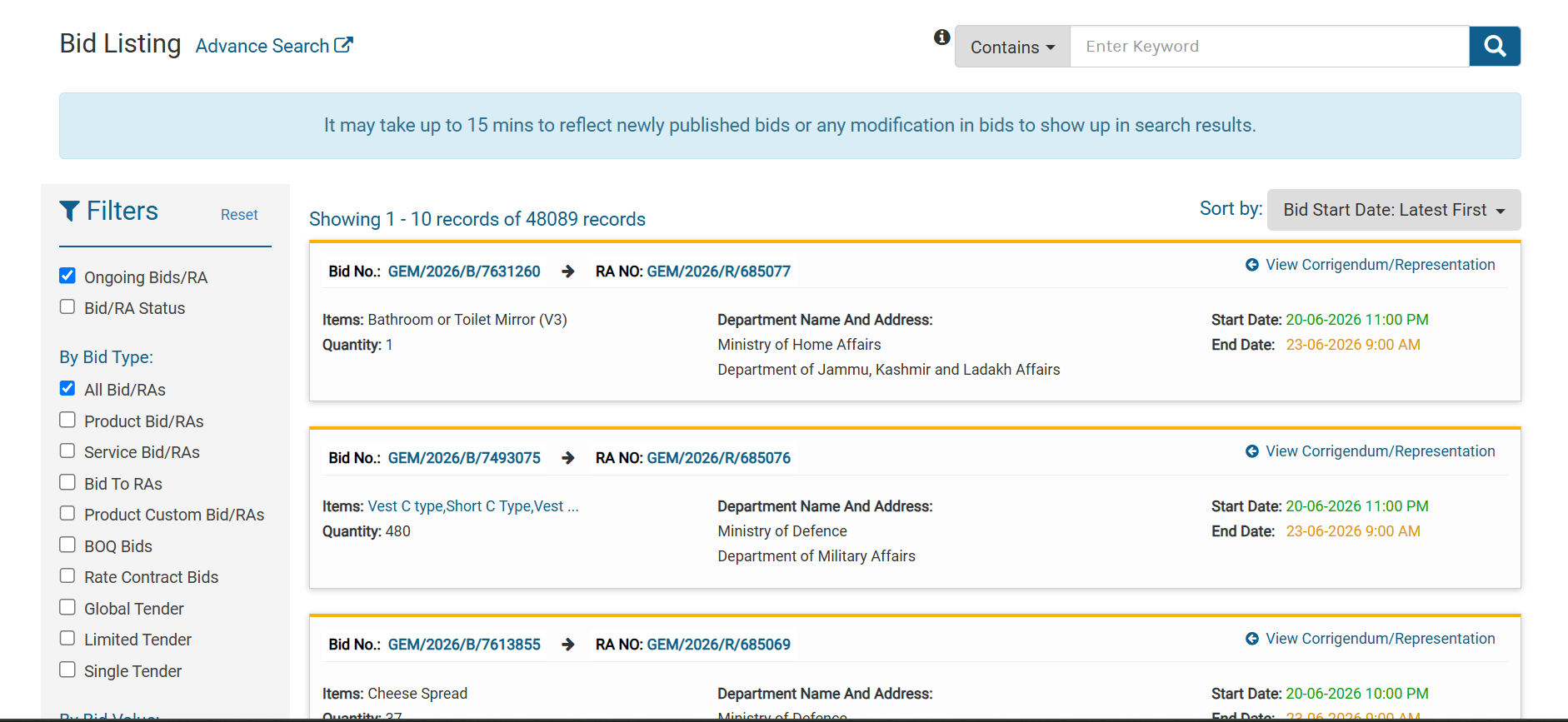
Task: Click corrigendum circle icon for bid 7631260
Action: (1252, 265)
